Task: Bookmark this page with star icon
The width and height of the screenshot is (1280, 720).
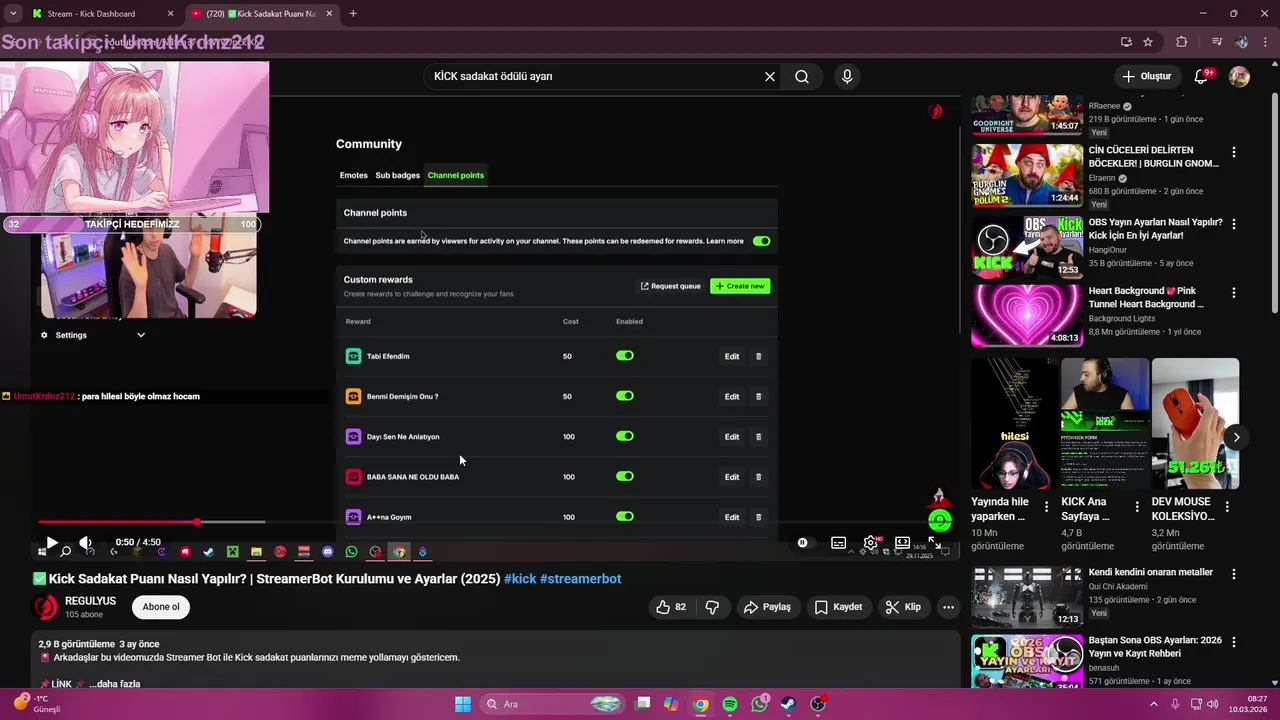Action: (1148, 42)
